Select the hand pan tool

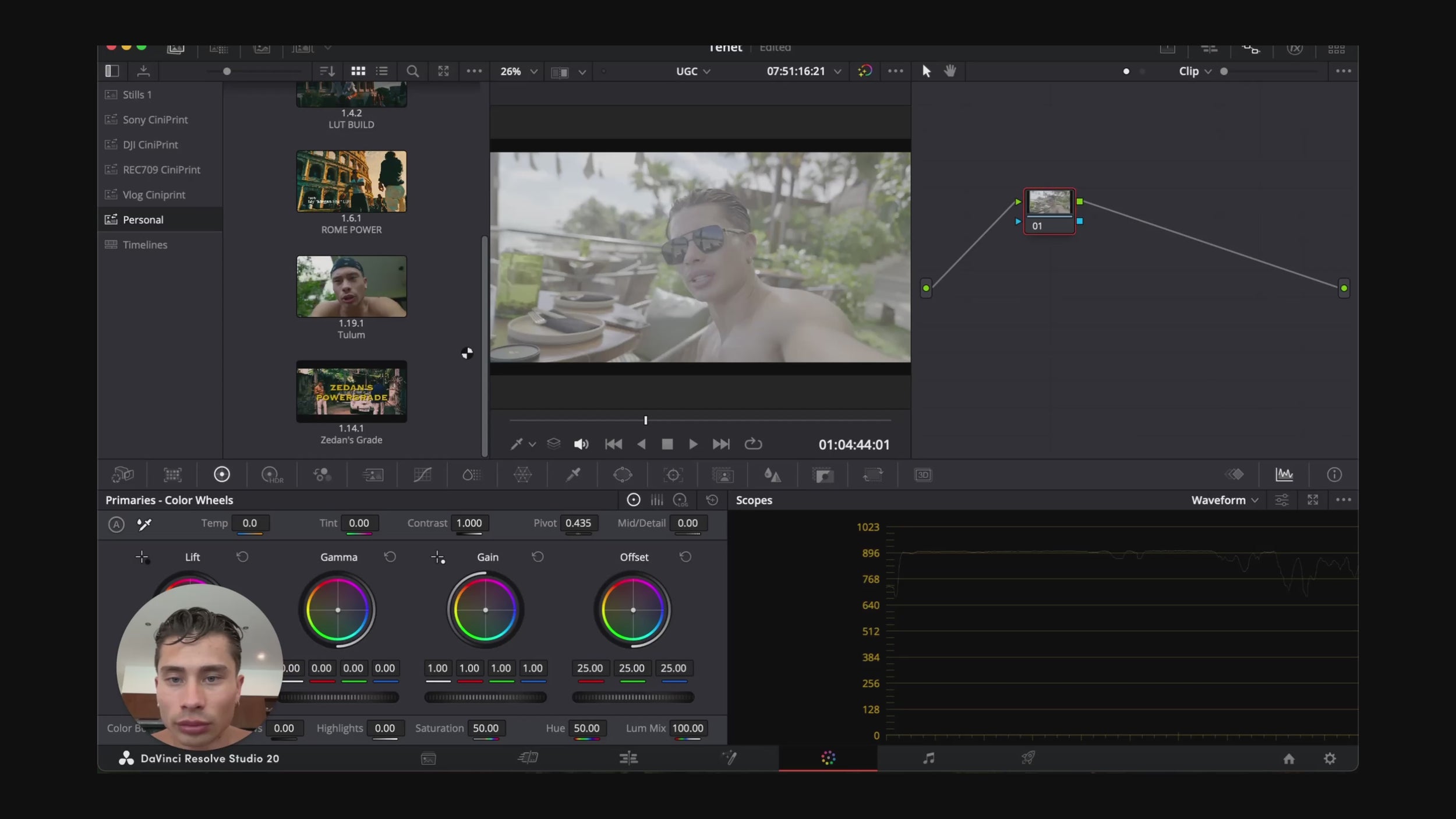pos(950,71)
